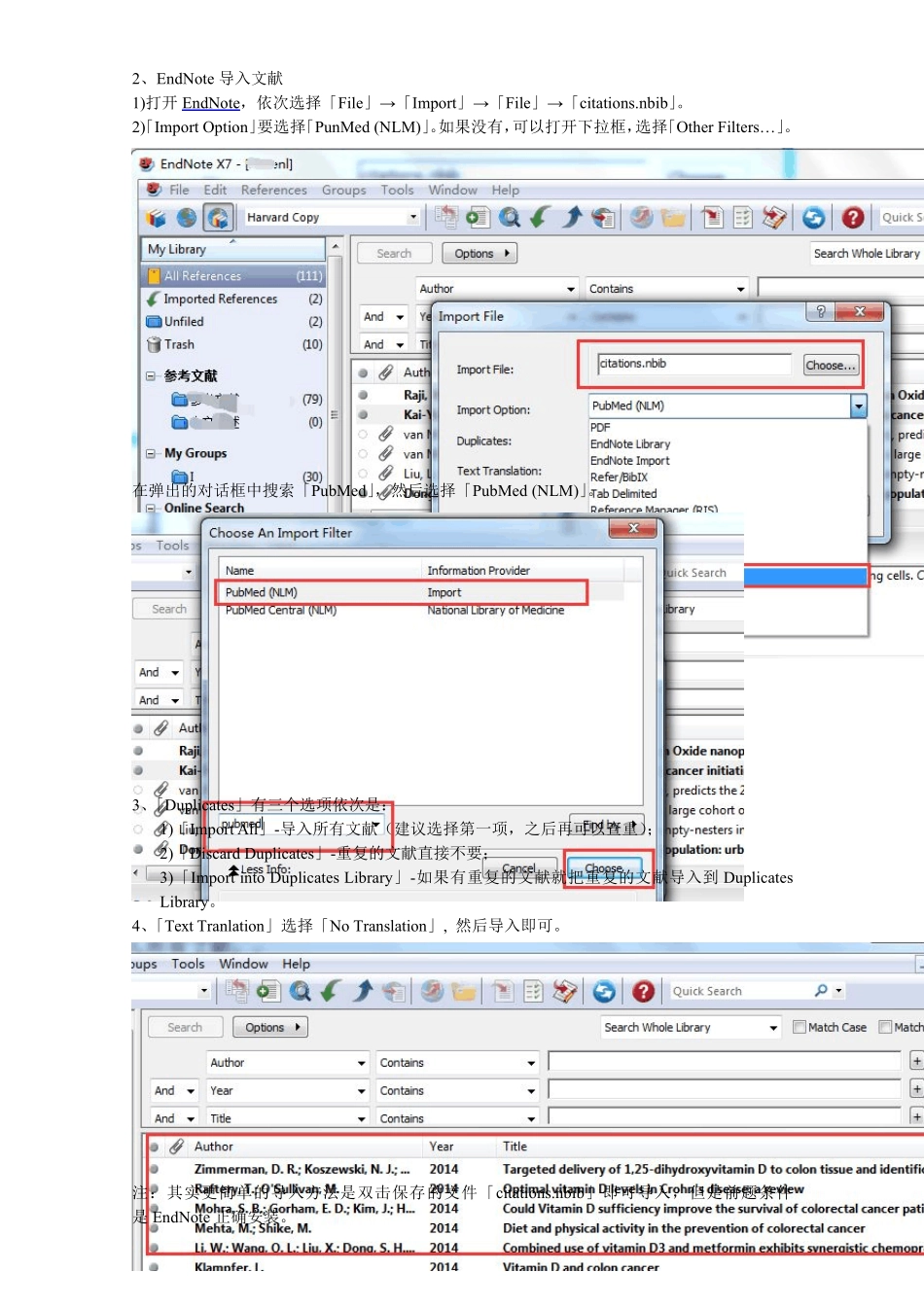Click the New Reference icon in bottom toolbar
This screenshot has height=1307, width=924.
(267, 991)
